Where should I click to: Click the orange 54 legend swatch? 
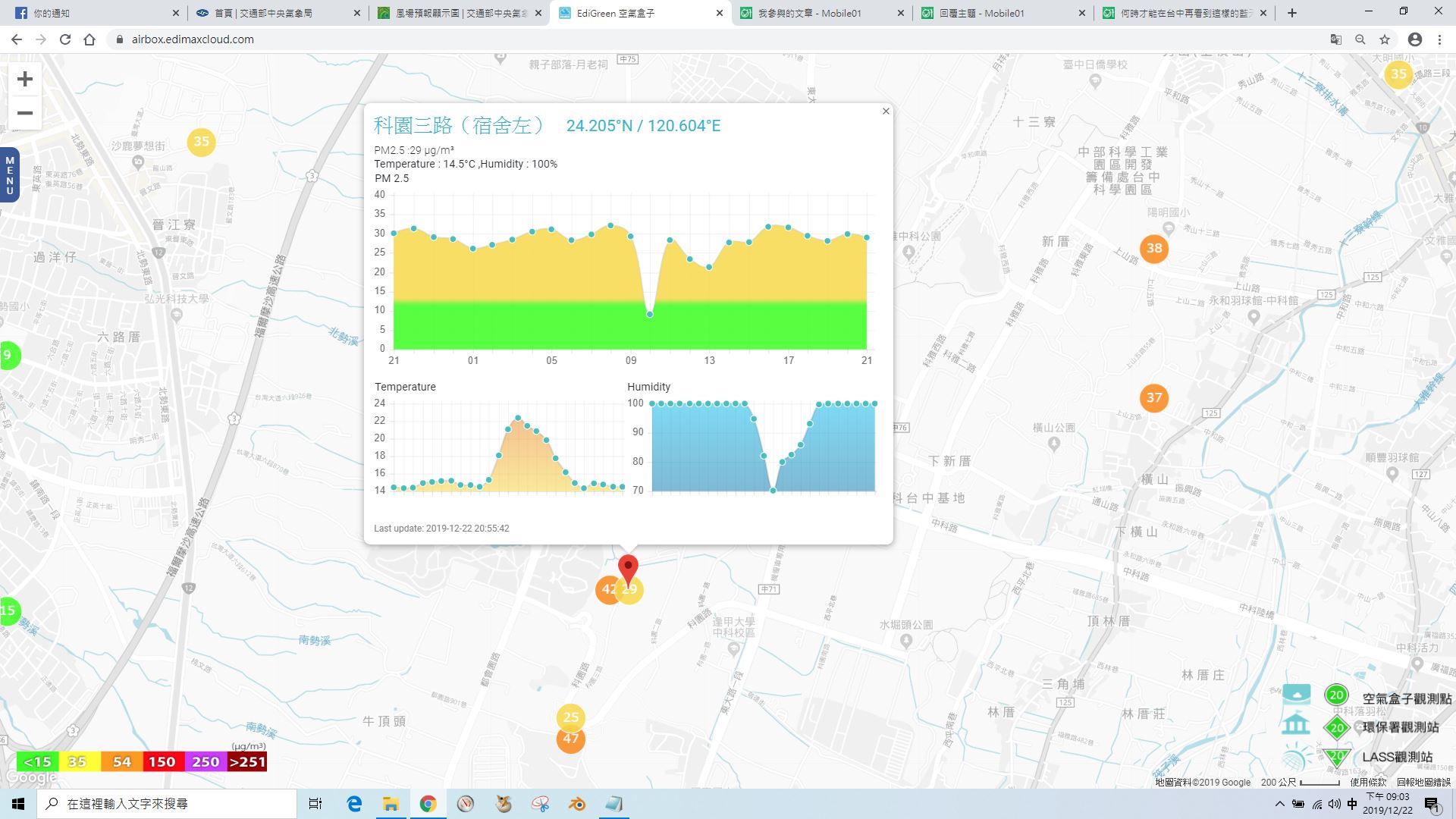tap(121, 761)
